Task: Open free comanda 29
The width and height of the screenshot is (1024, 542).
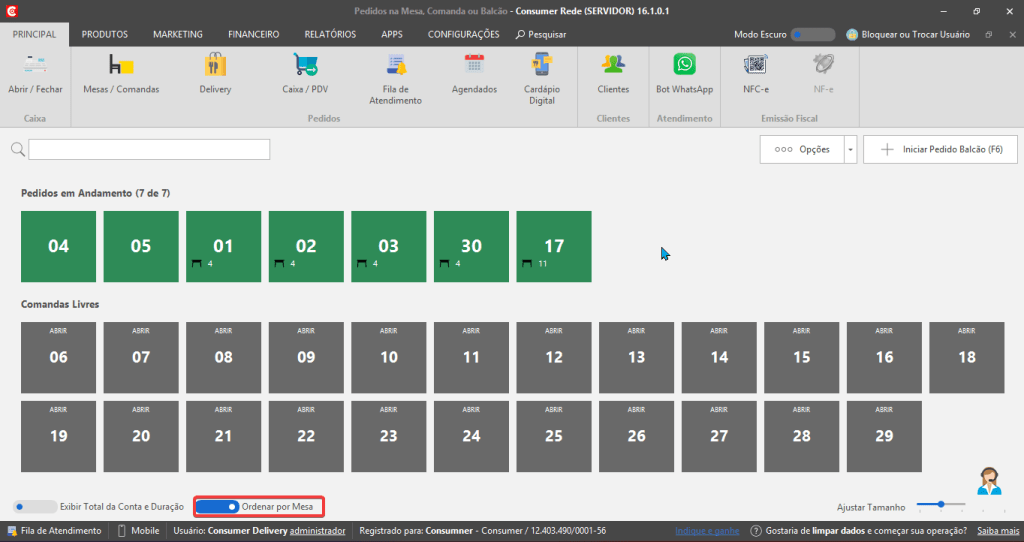Action: (x=884, y=436)
